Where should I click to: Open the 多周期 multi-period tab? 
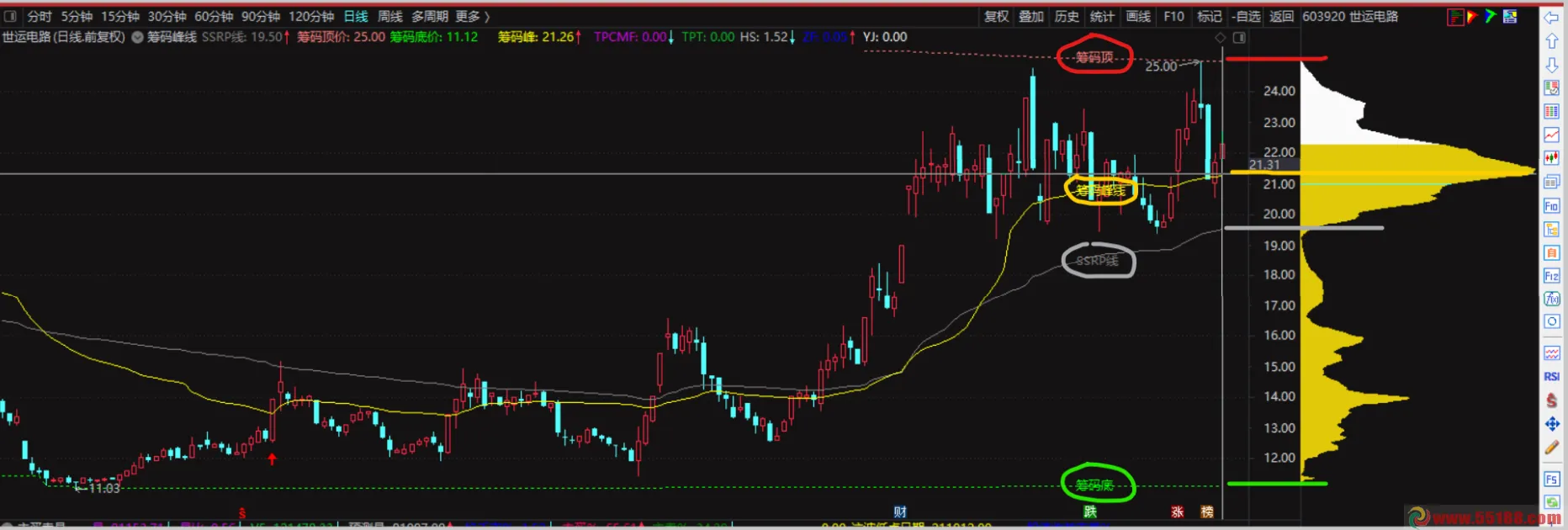click(429, 16)
